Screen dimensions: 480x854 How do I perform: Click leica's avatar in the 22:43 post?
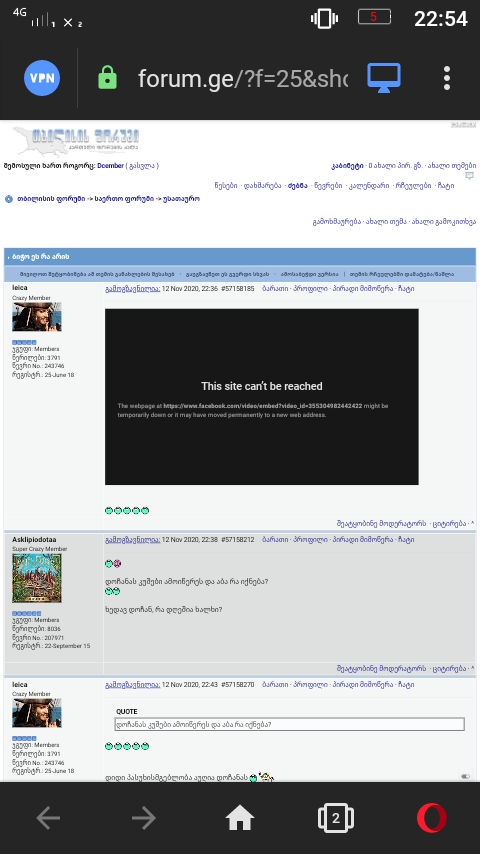[x=37, y=713]
